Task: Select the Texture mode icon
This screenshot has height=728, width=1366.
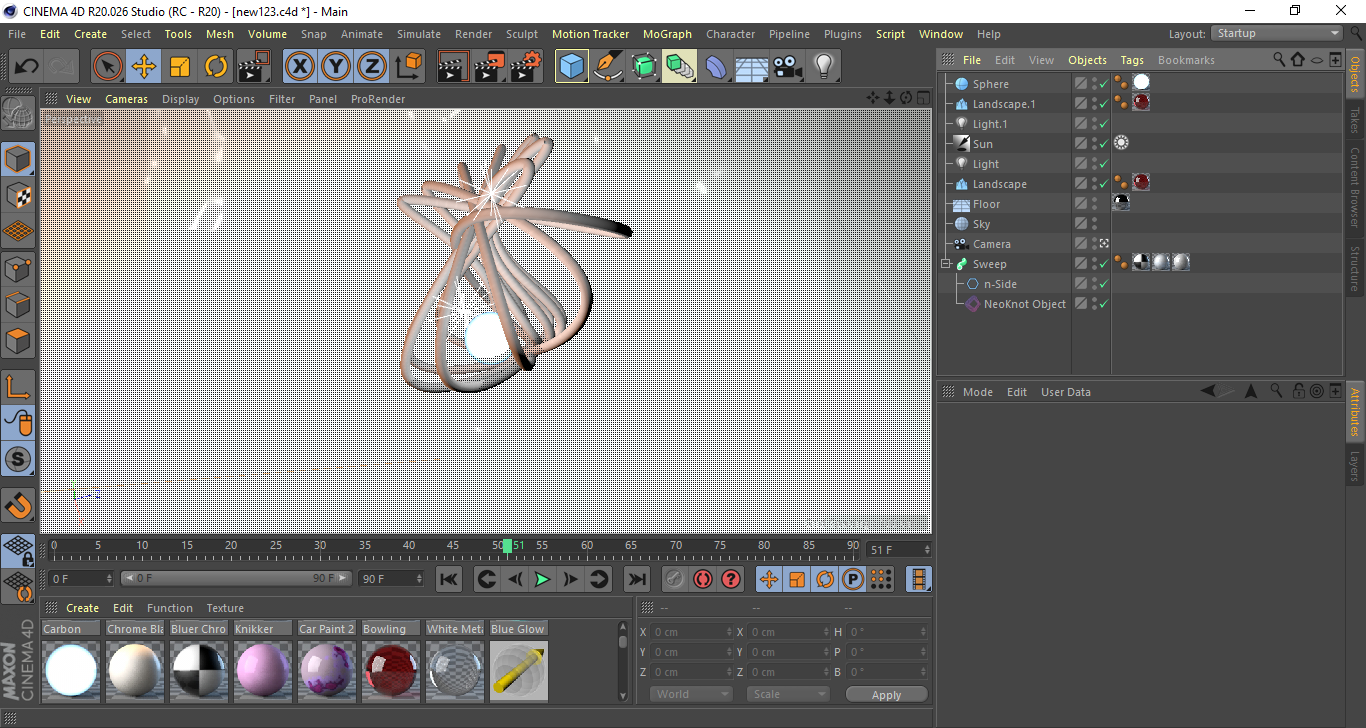Action: coord(18,195)
